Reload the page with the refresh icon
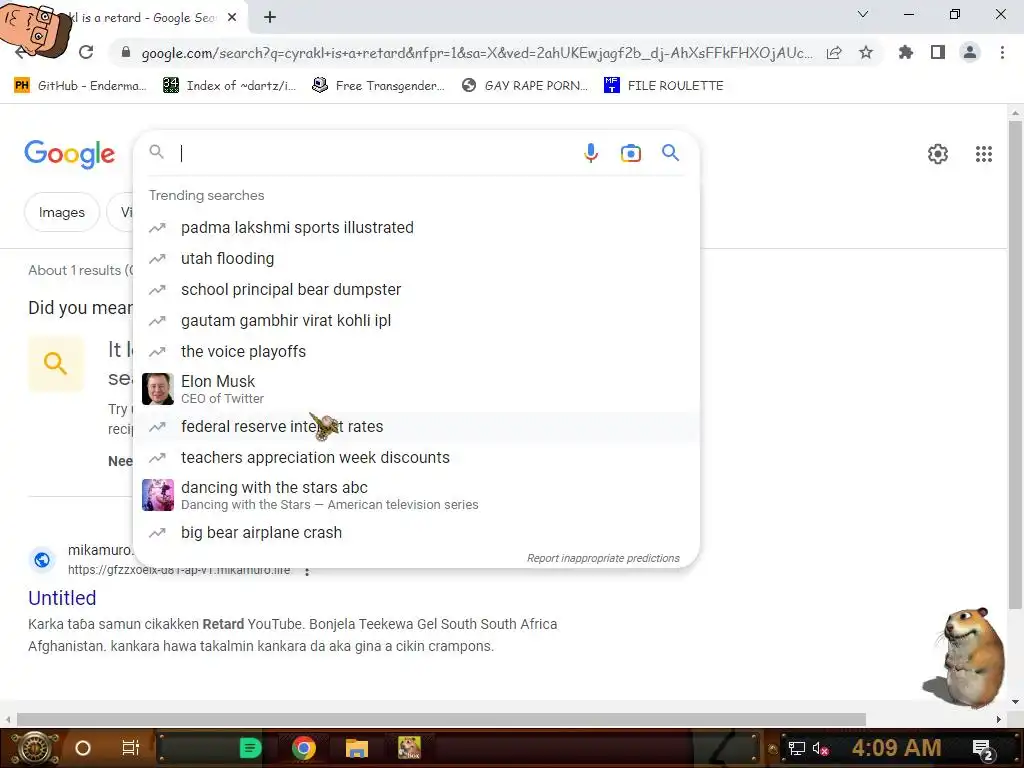1024x768 pixels. (86, 52)
